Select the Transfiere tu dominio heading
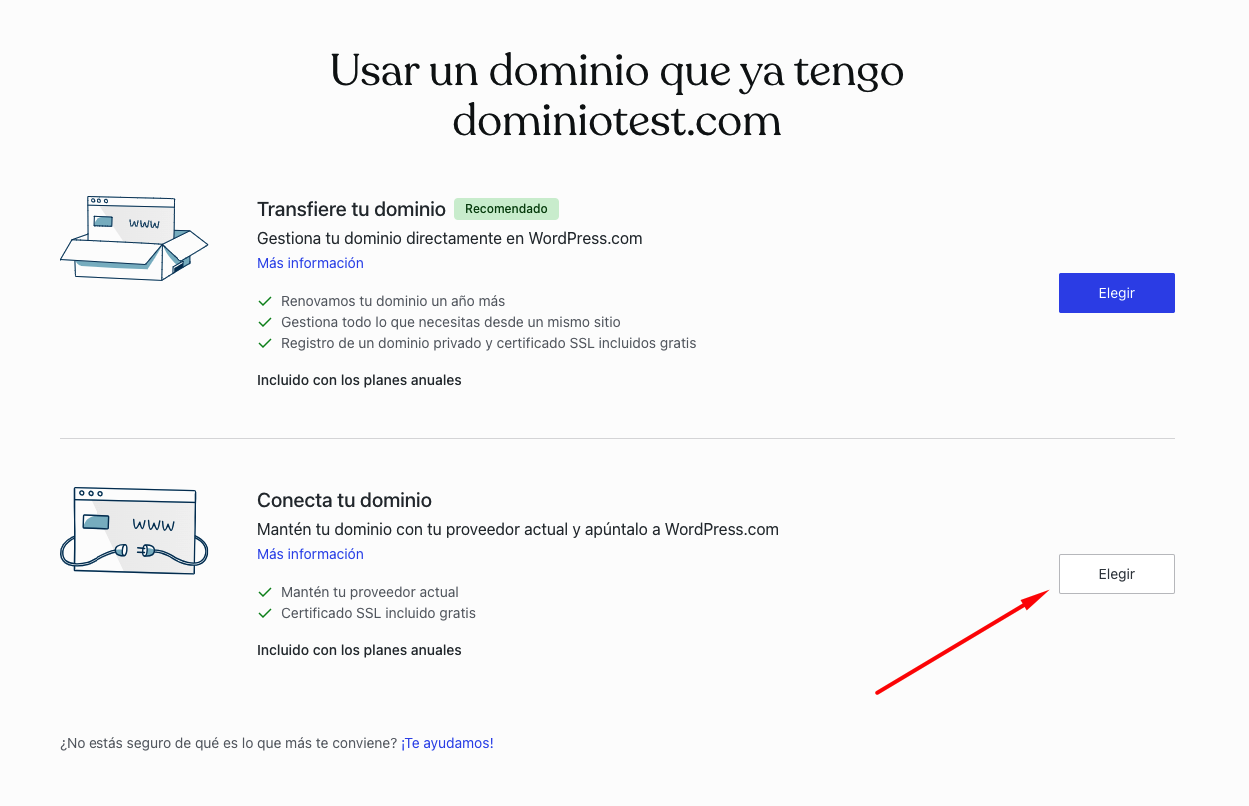Screen dimensions: 1249x806 (351, 209)
